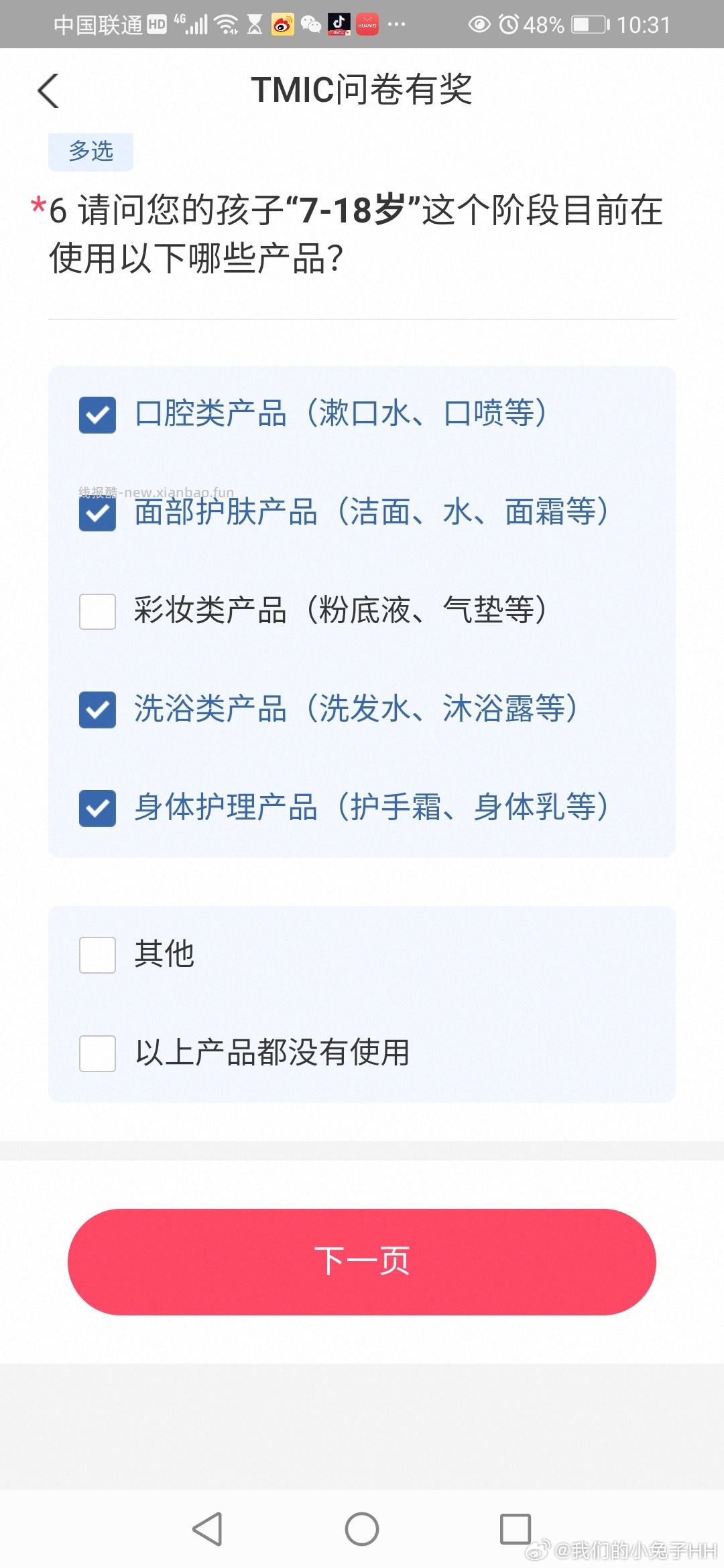Image resolution: width=724 pixels, height=1568 pixels.
Task: Select 以上产品都没有使用 checkbox
Action: pyautogui.click(x=97, y=1053)
